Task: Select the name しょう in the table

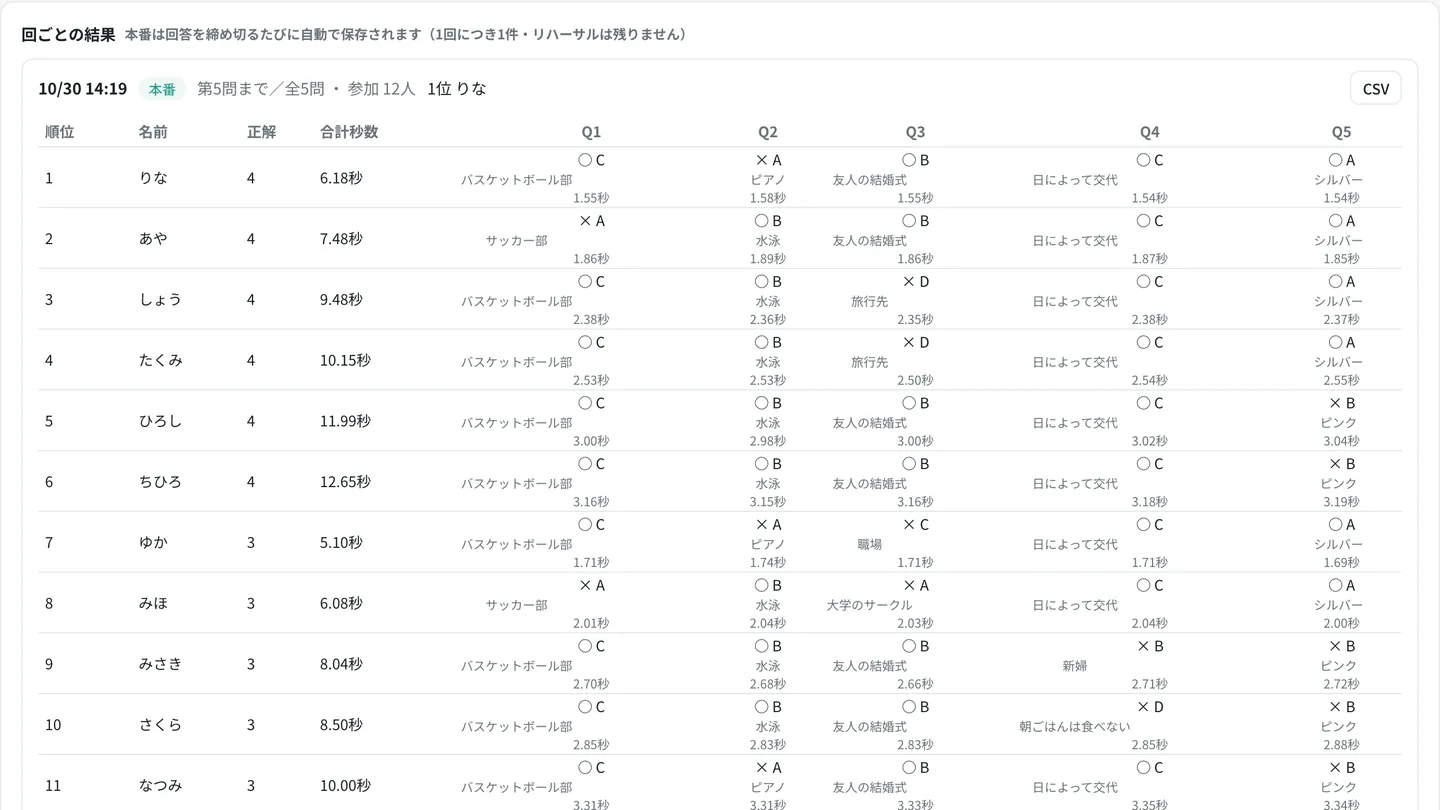Action: [160, 300]
